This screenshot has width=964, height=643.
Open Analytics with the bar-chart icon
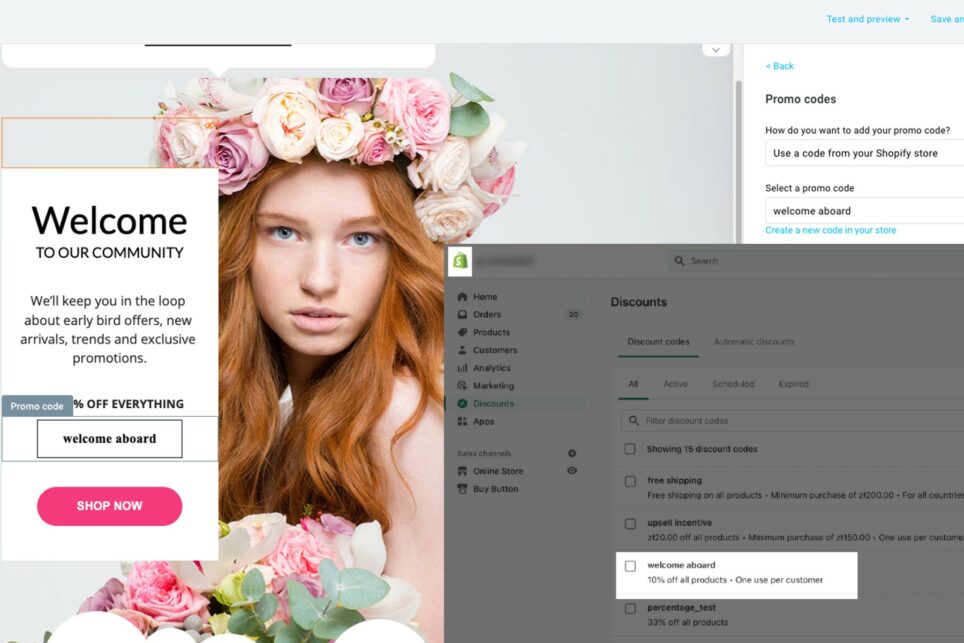pos(463,367)
